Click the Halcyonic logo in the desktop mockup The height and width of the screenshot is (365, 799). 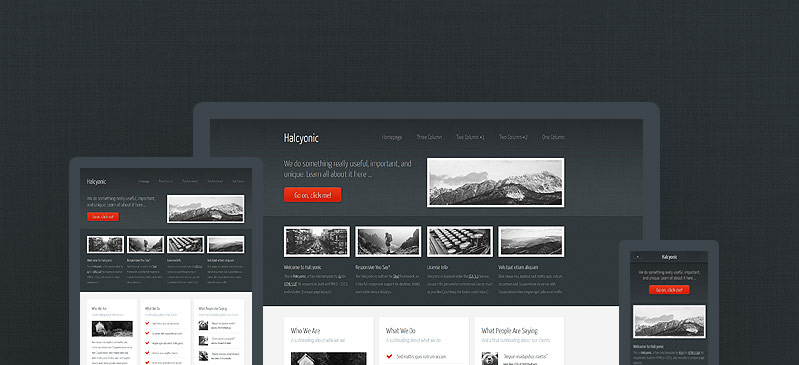point(301,138)
